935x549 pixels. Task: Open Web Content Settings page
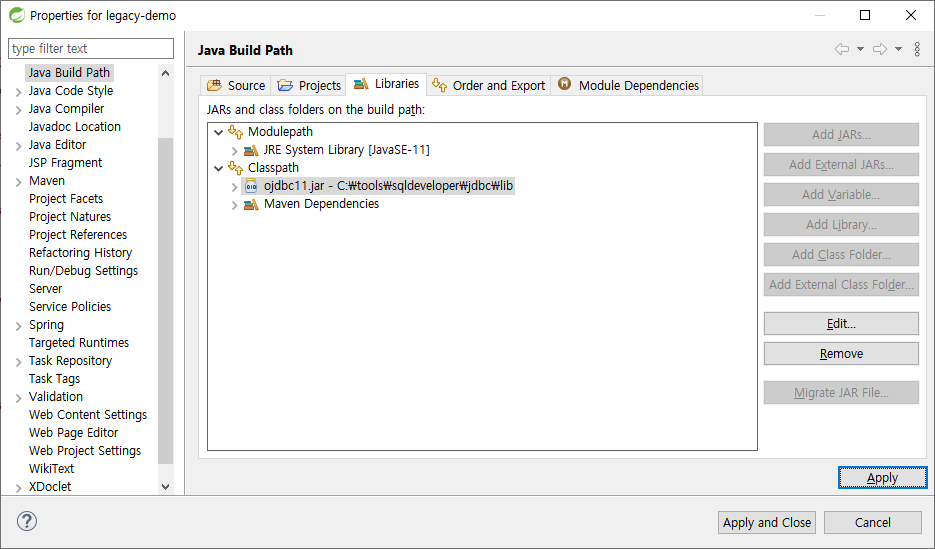click(x=88, y=415)
